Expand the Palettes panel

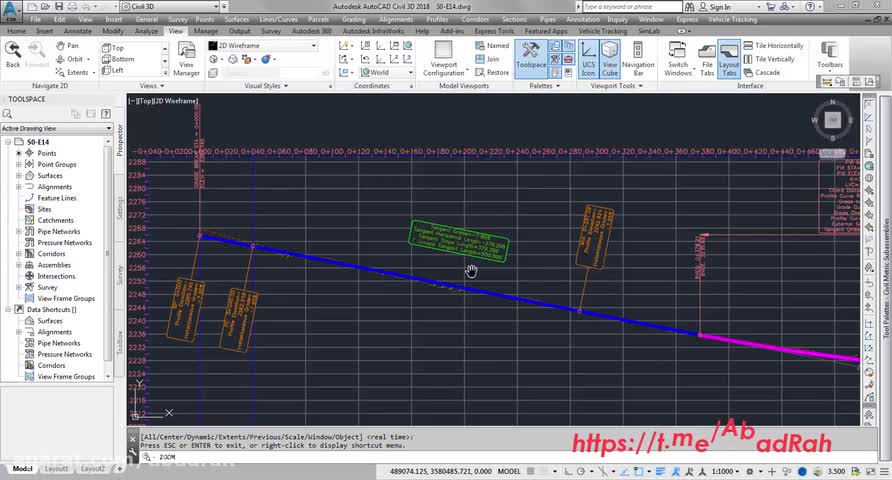pos(545,86)
